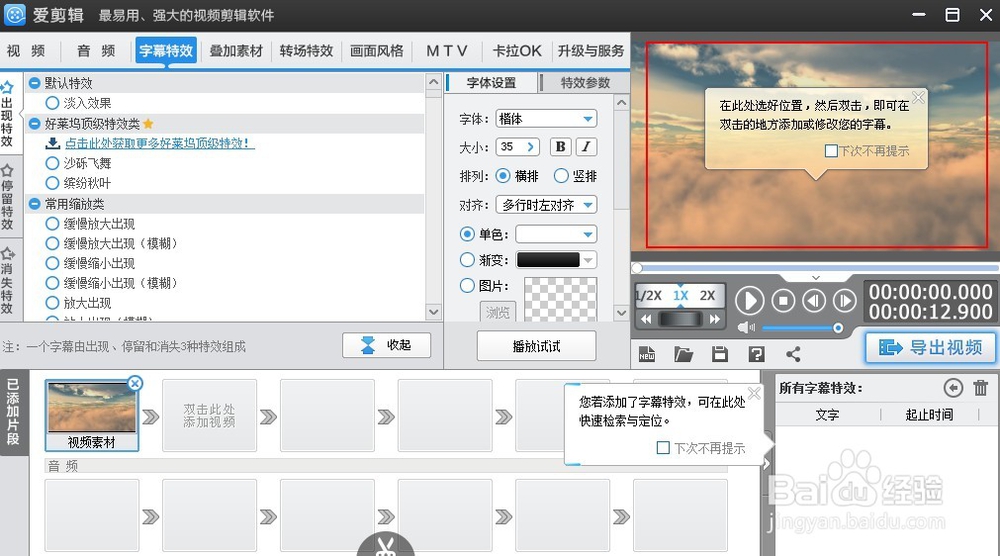This screenshot has width=1000, height=556.
Task: Click the preview progress slider handle
Action: (637, 268)
